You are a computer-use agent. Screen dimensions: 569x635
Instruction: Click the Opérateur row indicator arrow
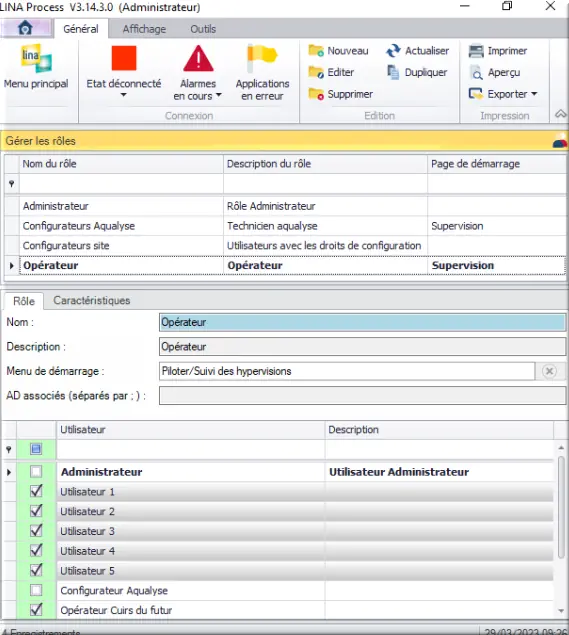pos(12,266)
